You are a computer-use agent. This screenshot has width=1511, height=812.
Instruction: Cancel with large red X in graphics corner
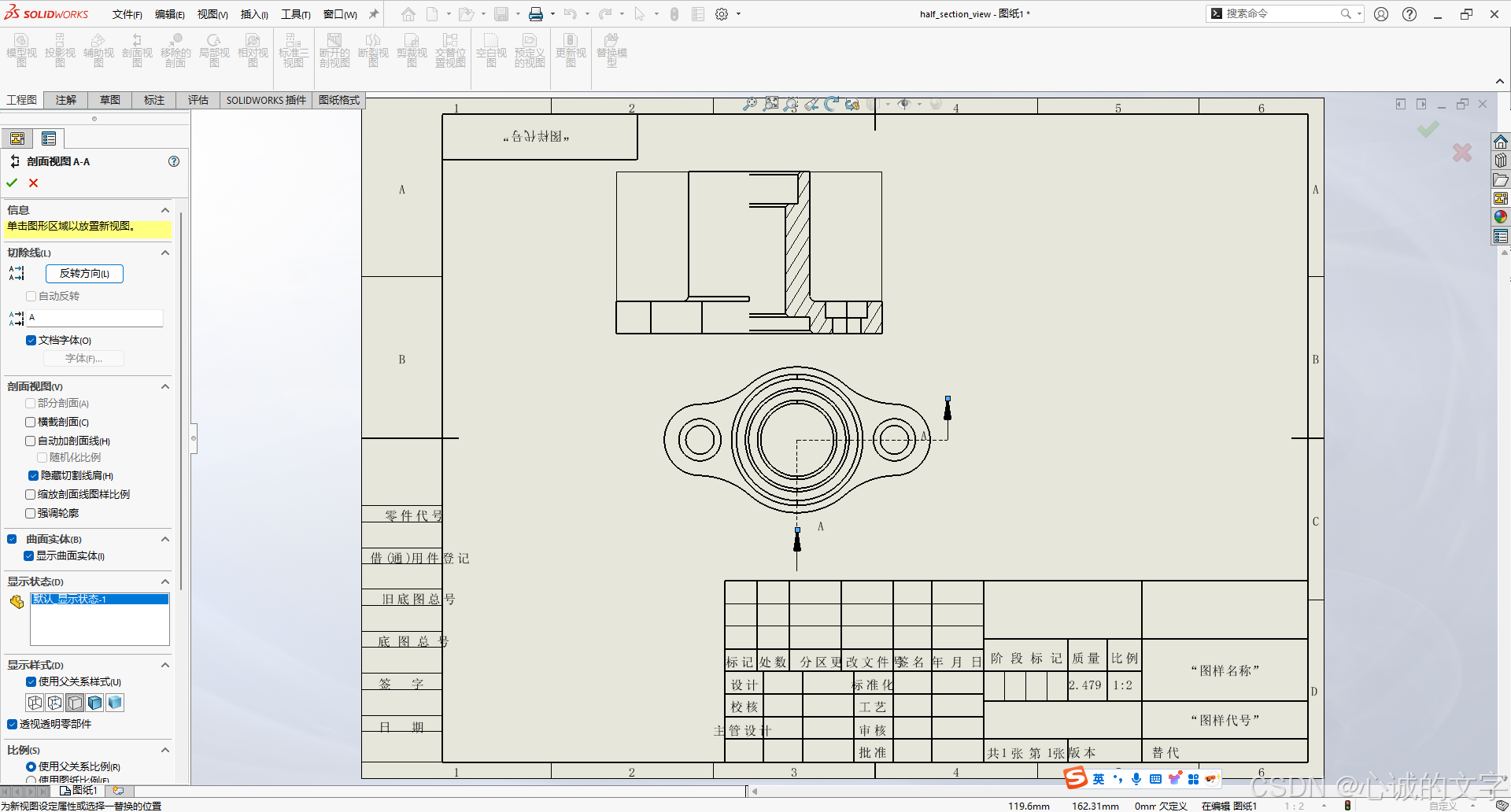coord(1462,153)
